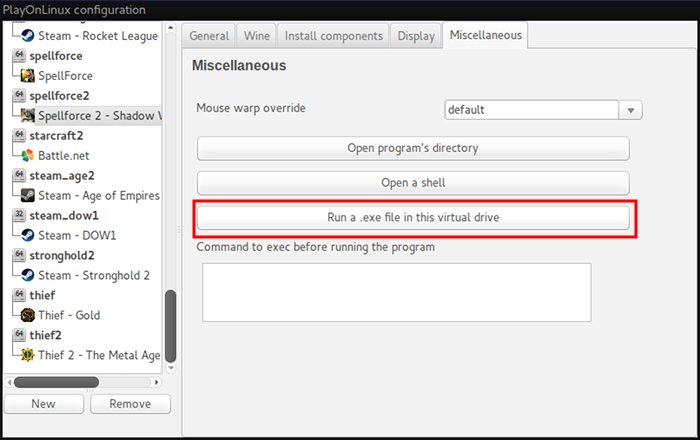Select the stronghold2 virtual drive

(62, 255)
